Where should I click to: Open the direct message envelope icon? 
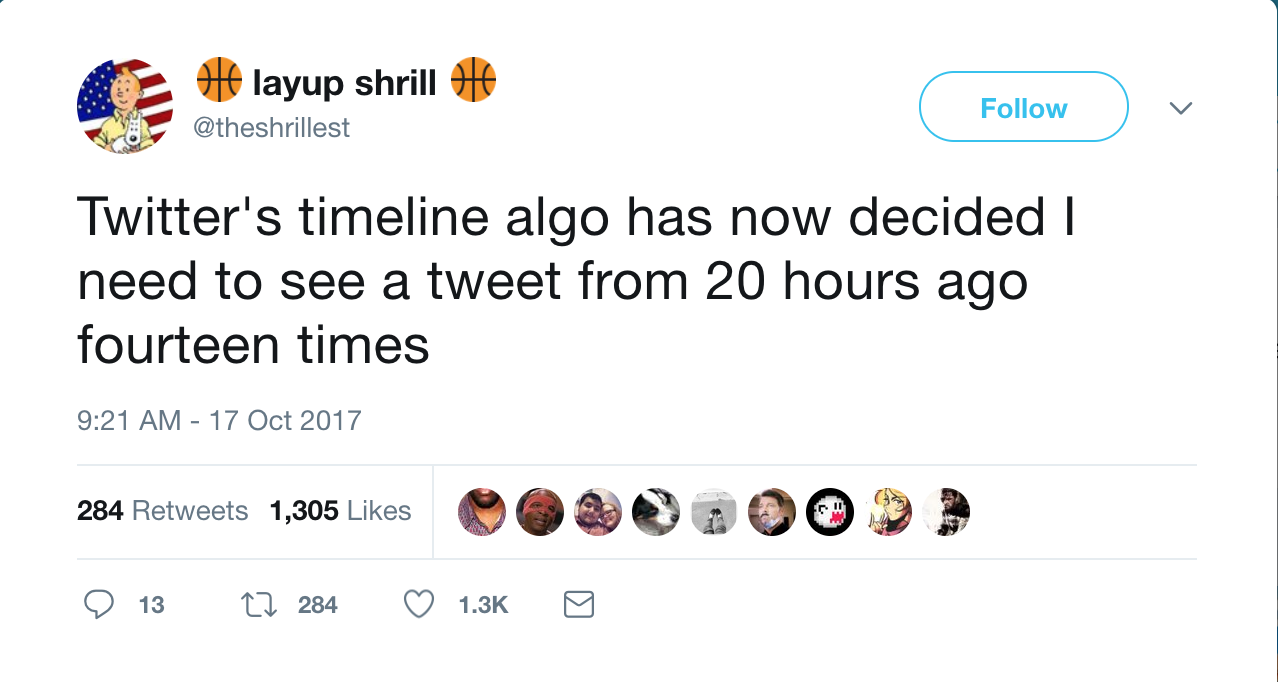pyautogui.click(x=578, y=604)
